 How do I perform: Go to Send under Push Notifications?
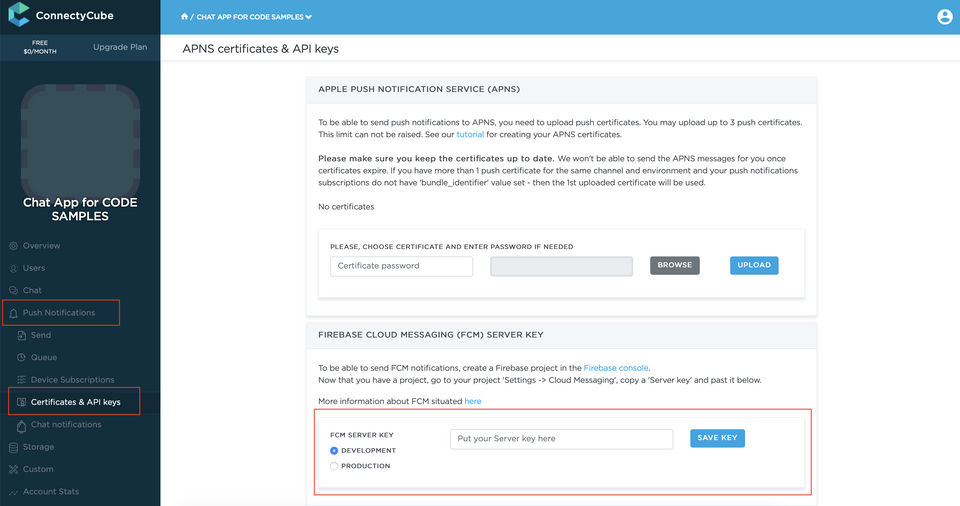[41, 335]
